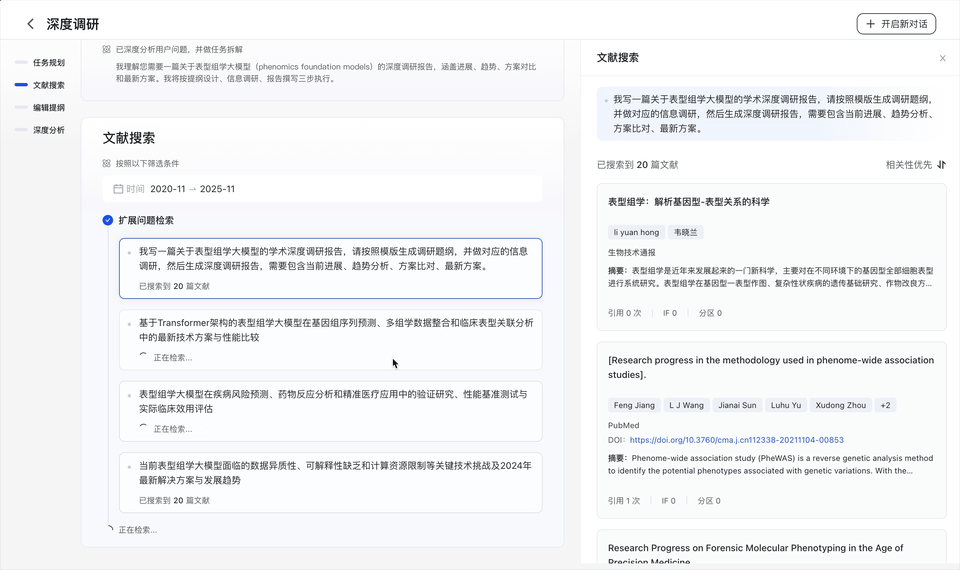Click the analysis icon beside 已深度分析用户问题
Viewport: 960px width, 570px height.
tap(107, 49)
